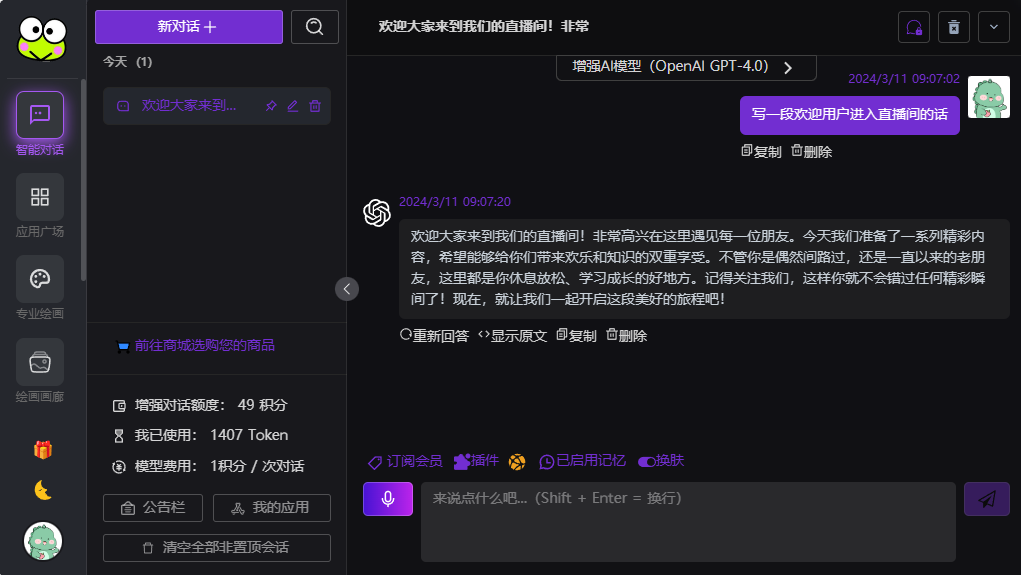Viewport: 1021px width, 575px height.
Task: Delete the AI reply with 删除
Action: click(626, 335)
